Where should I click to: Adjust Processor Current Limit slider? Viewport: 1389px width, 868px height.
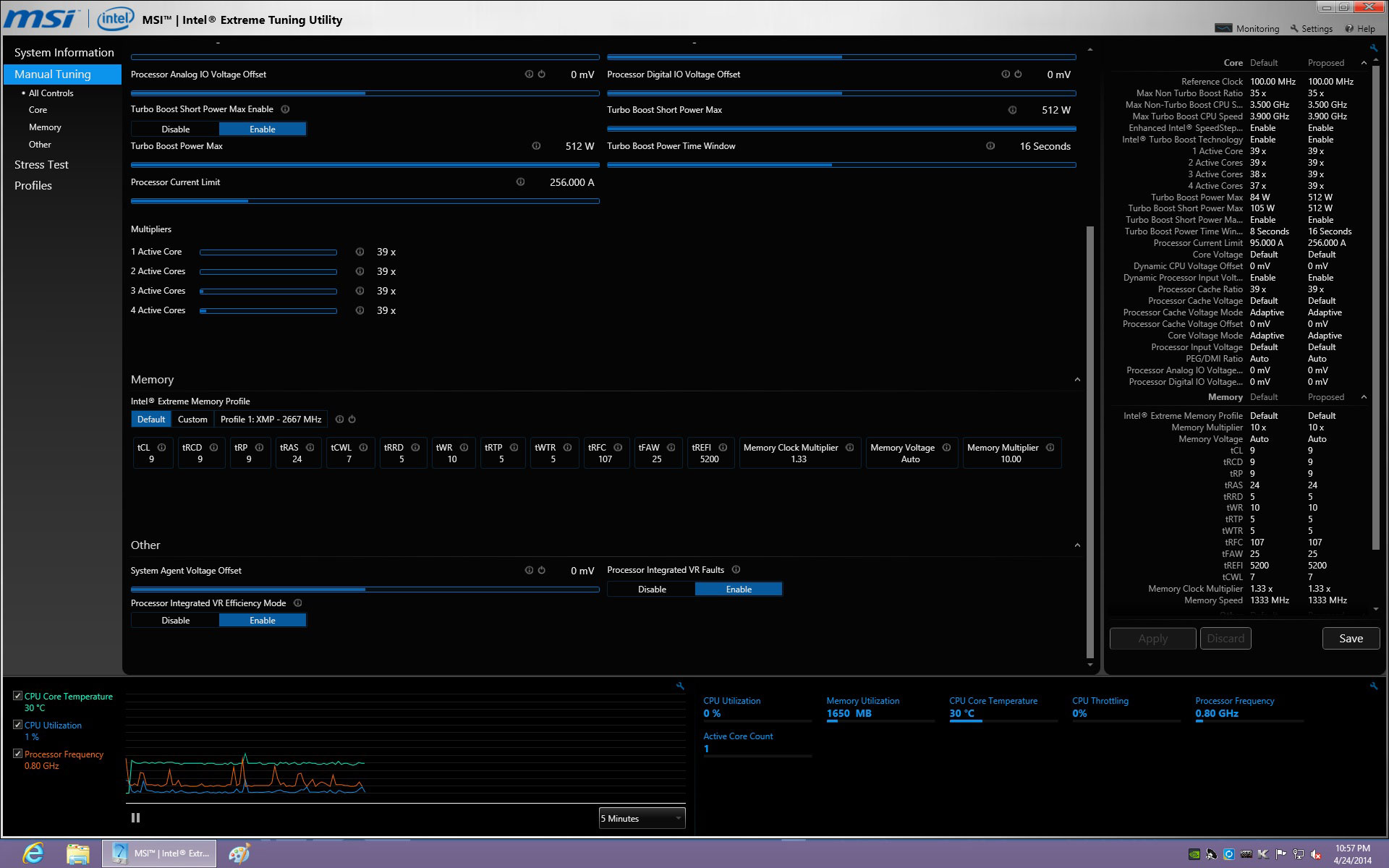(365, 201)
